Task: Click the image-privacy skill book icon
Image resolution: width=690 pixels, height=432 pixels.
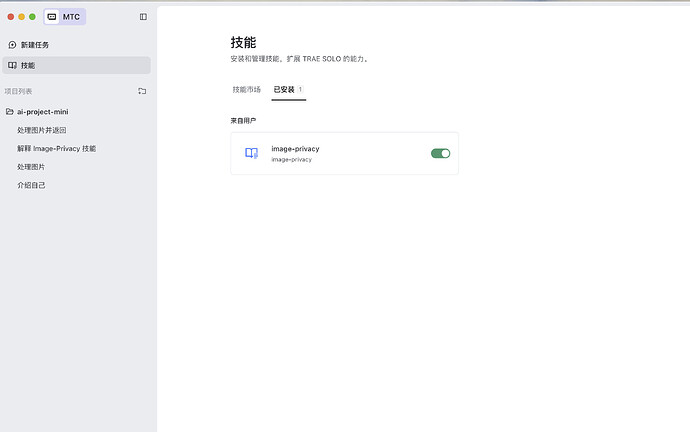Action: click(x=251, y=153)
